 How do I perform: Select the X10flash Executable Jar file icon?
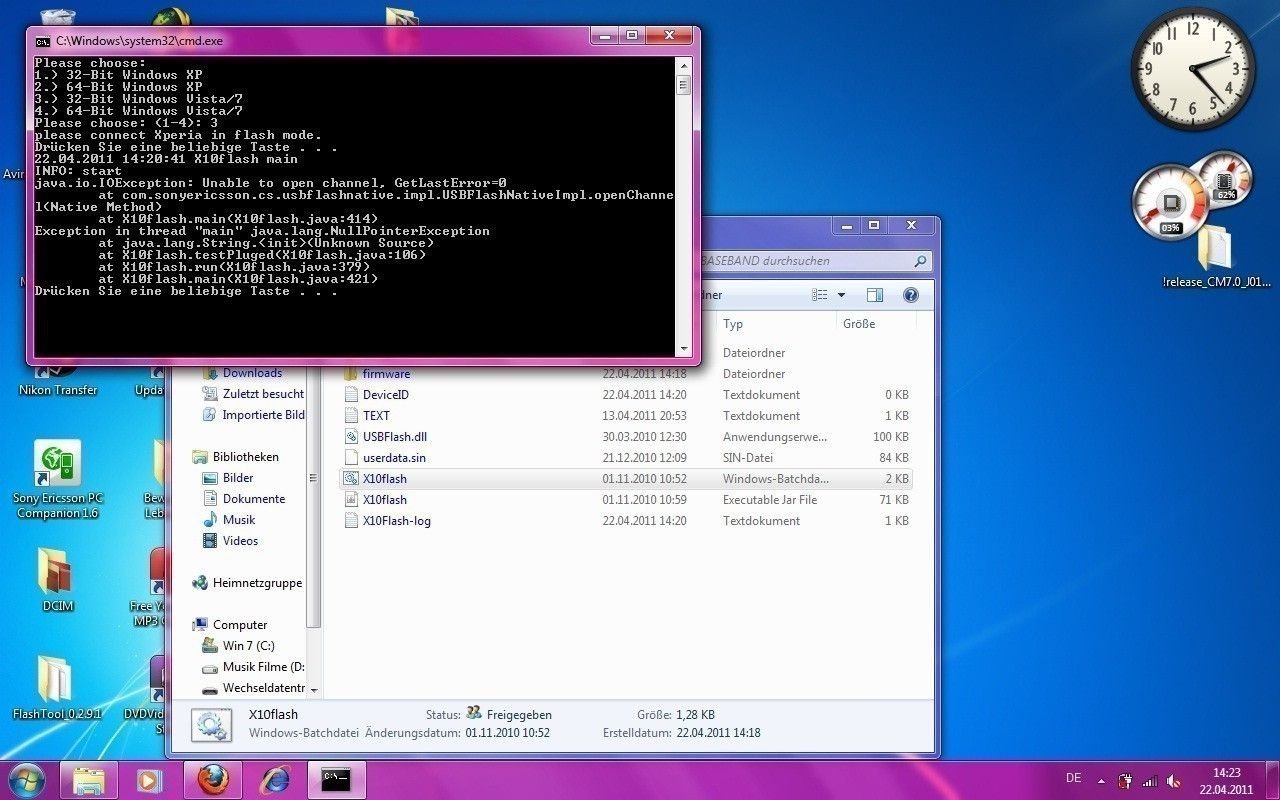point(351,500)
